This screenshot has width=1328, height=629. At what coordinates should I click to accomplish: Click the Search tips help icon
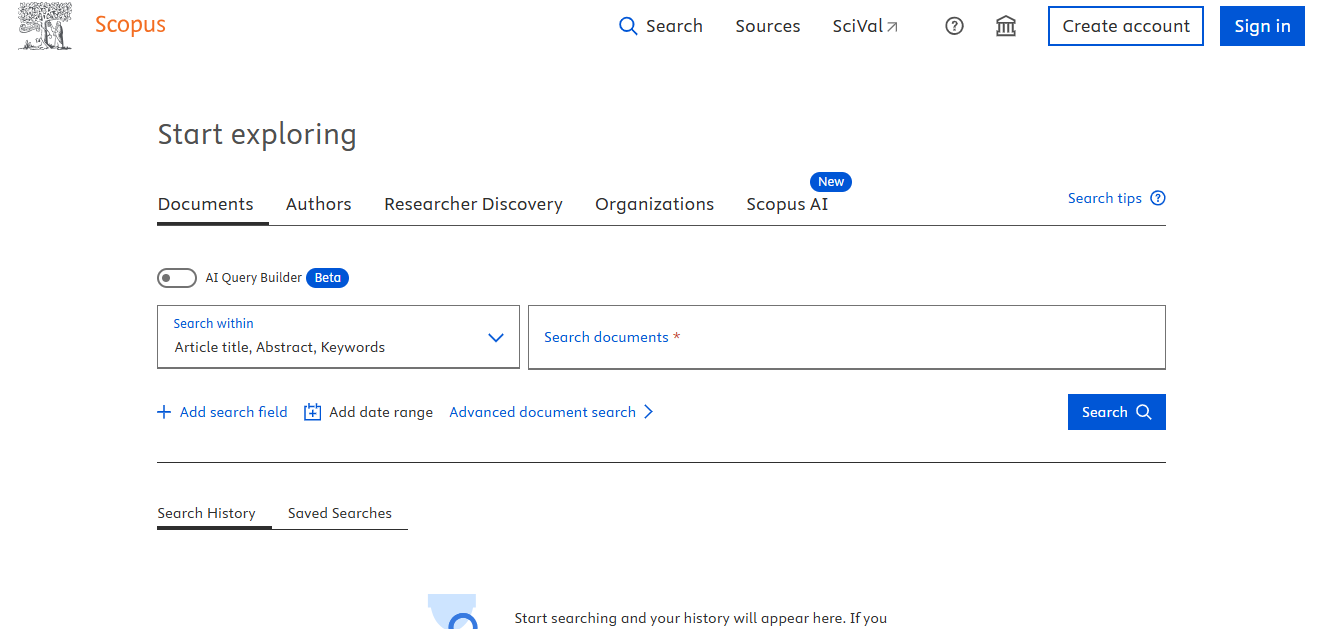[1158, 198]
